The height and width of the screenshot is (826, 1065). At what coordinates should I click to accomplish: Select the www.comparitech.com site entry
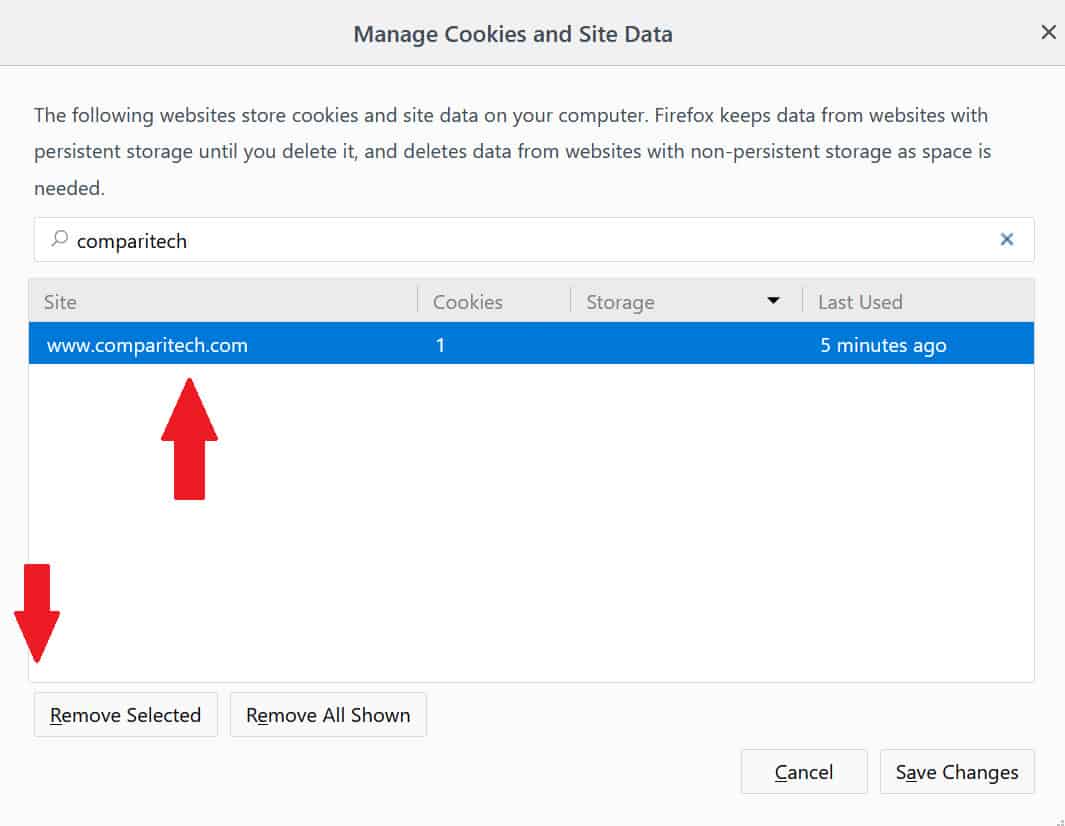[531, 344]
